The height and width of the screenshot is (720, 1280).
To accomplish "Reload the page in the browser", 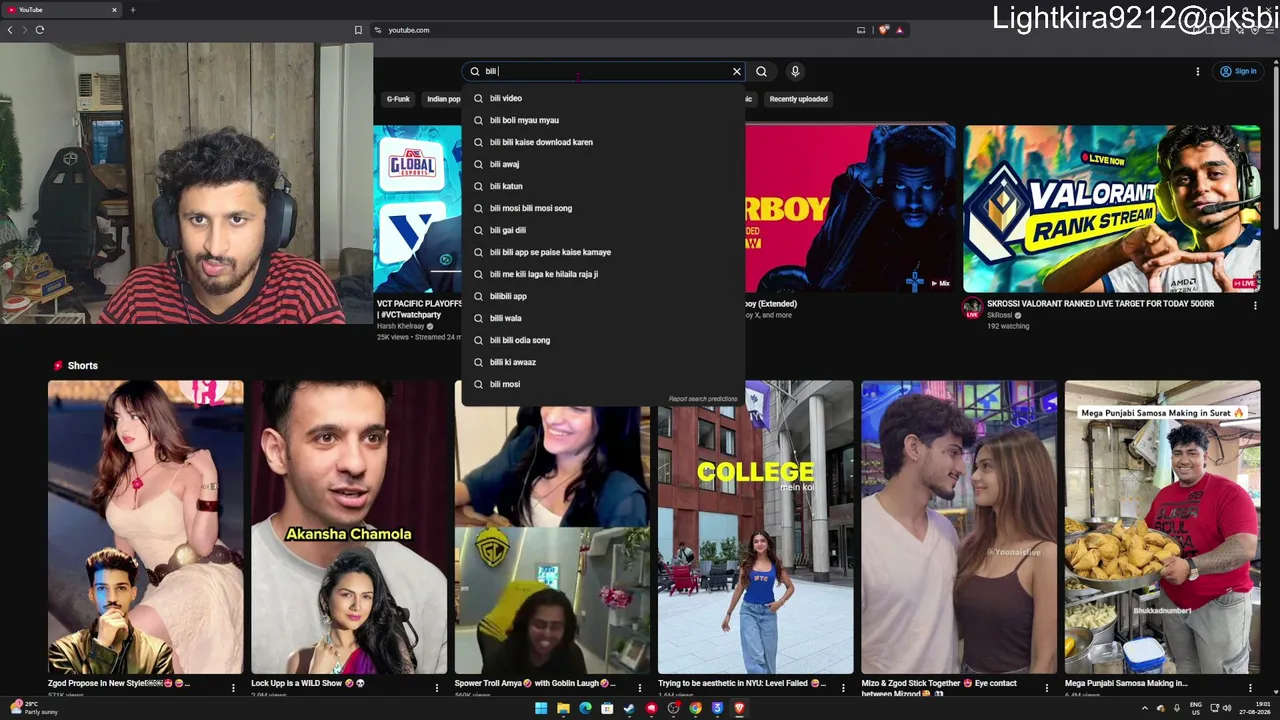I will (x=40, y=30).
